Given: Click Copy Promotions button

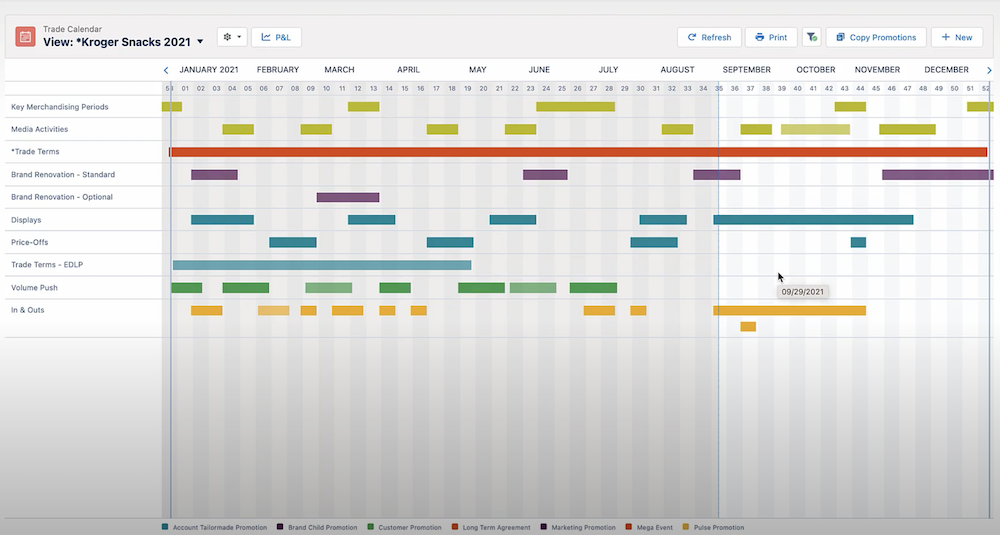Looking at the screenshot, I should 875,37.
